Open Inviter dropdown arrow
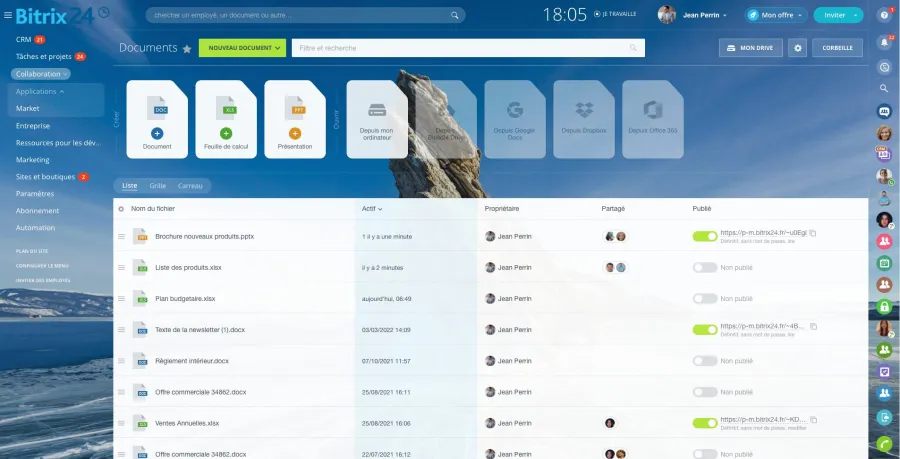The width and height of the screenshot is (900, 459). pyautogui.click(x=856, y=15)
